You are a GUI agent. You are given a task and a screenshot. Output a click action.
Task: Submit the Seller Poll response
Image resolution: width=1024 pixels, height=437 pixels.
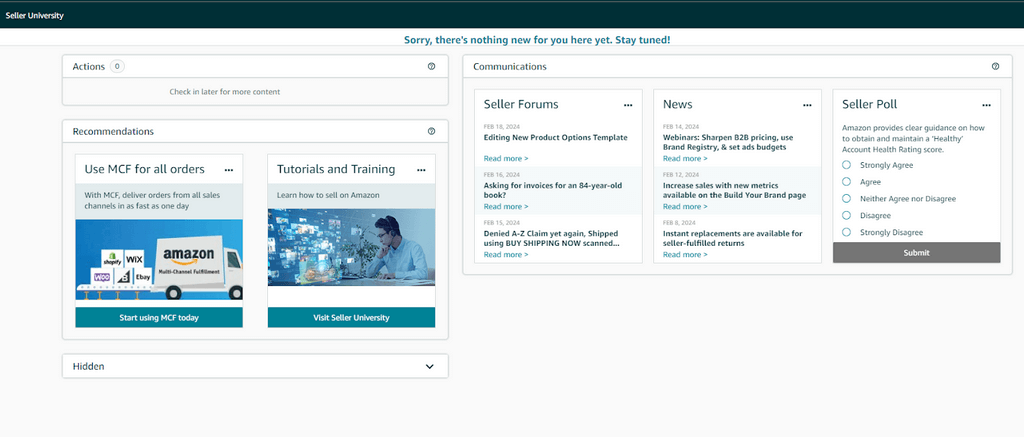click(x=916, y=253)
